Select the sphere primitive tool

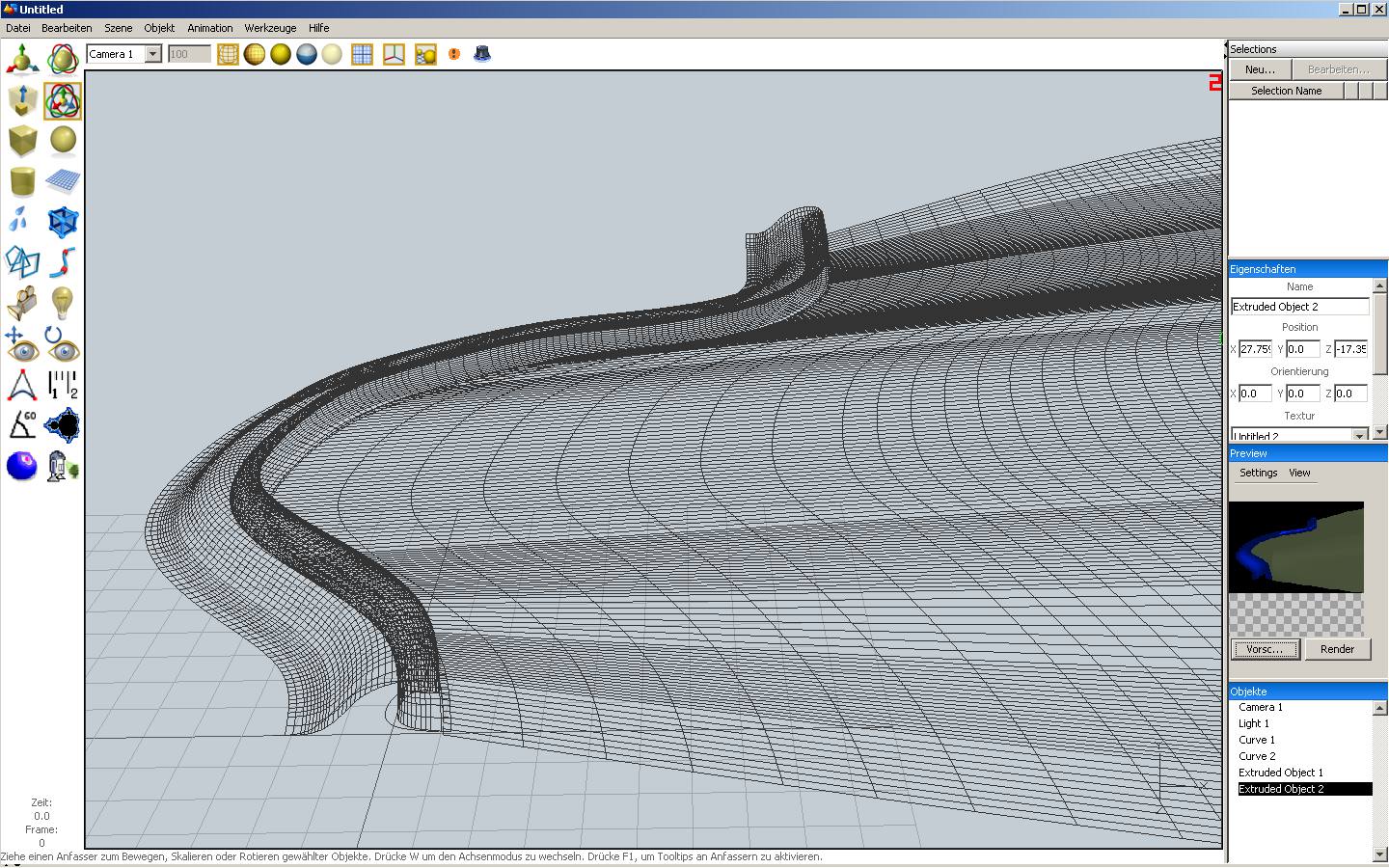click(63, 141)
